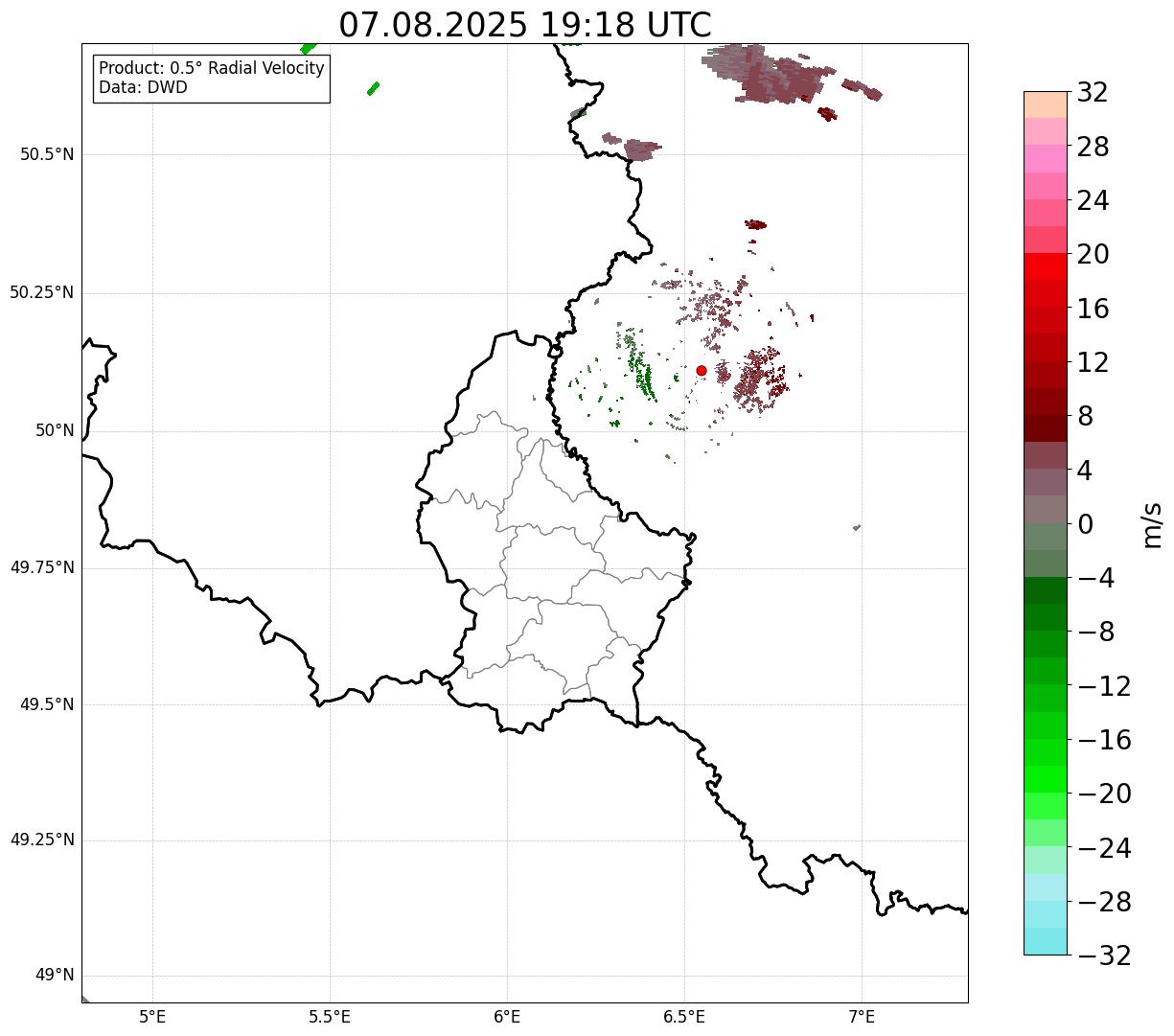Click the dark maroon colorbar swatch below the 8 tick

(x=1046, y=428)
